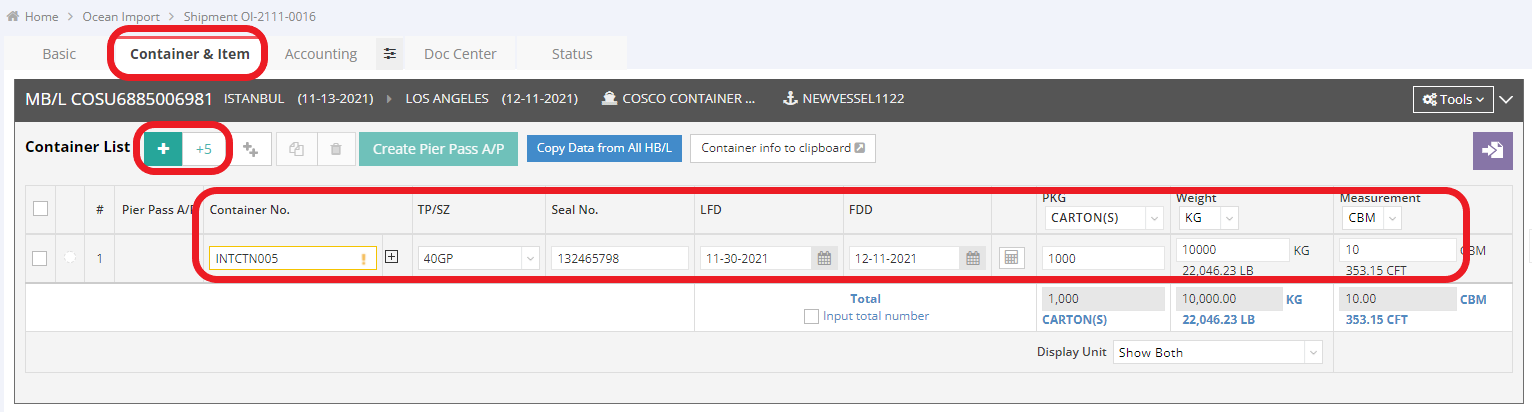The image size is (1532, 412).
Task: Toggle the select-all checkbox in table header
Action: pyautogui.click(x=40, y=209)
